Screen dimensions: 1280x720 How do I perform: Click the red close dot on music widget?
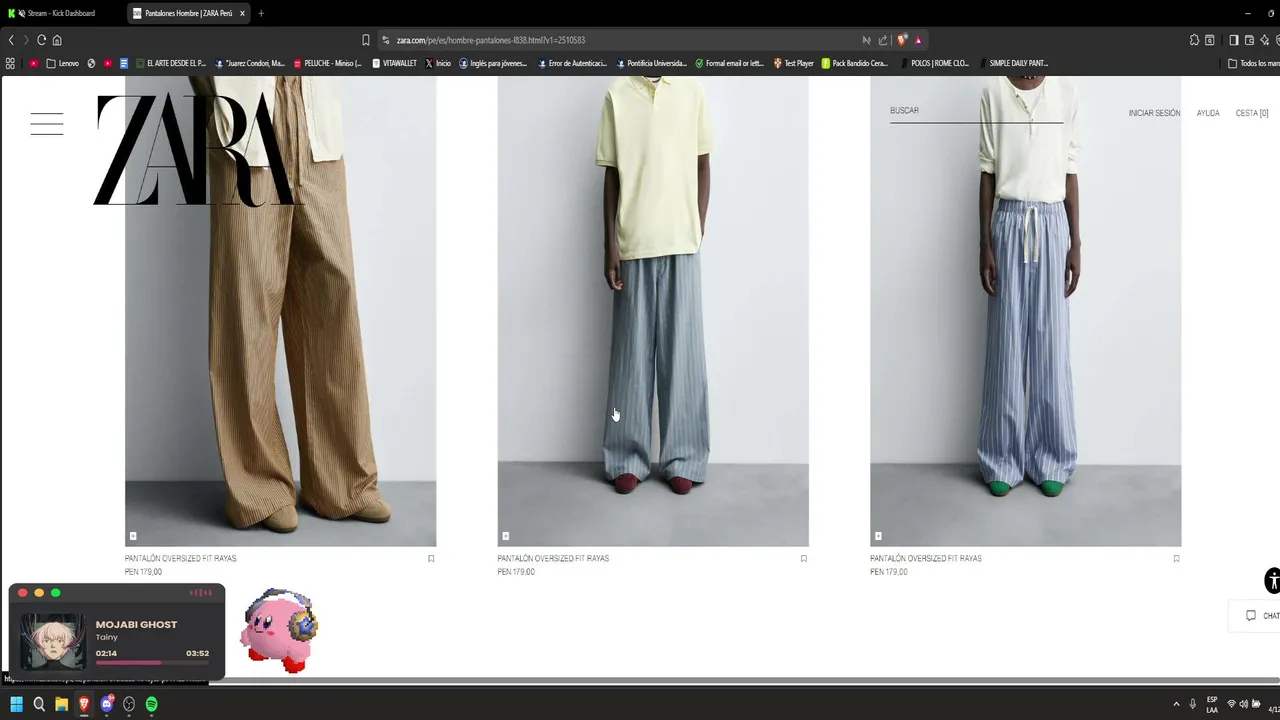pyautogui.click(x=23, y=593)
